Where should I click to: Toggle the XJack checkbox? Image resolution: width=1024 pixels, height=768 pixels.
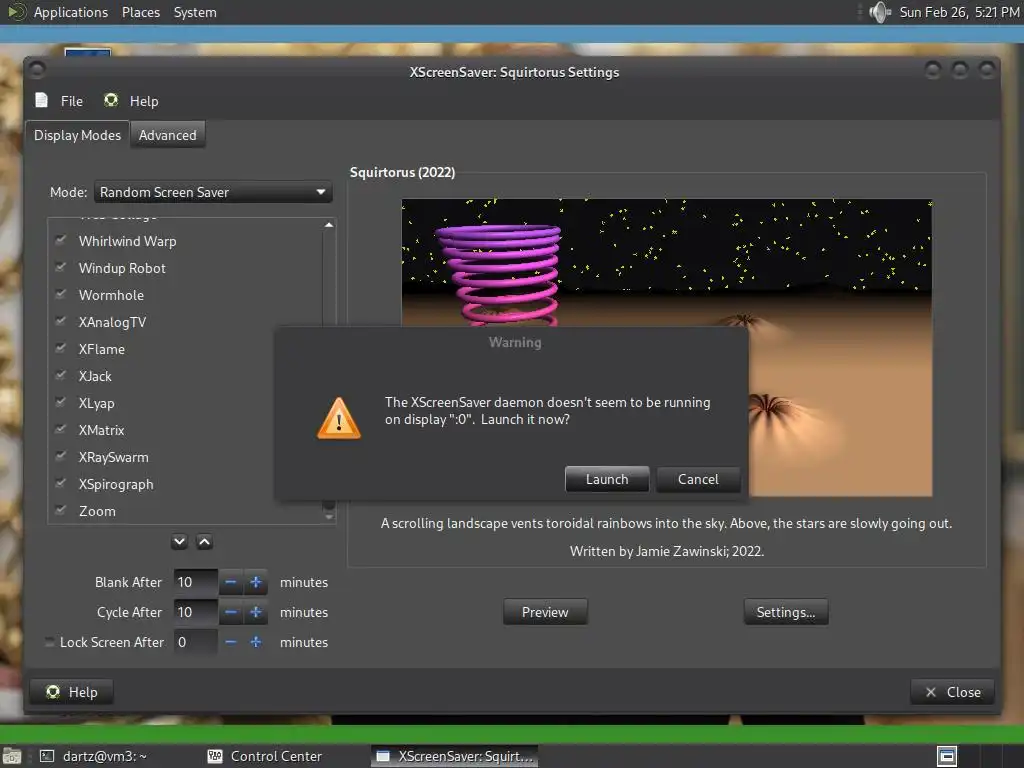tap(61, 376)
